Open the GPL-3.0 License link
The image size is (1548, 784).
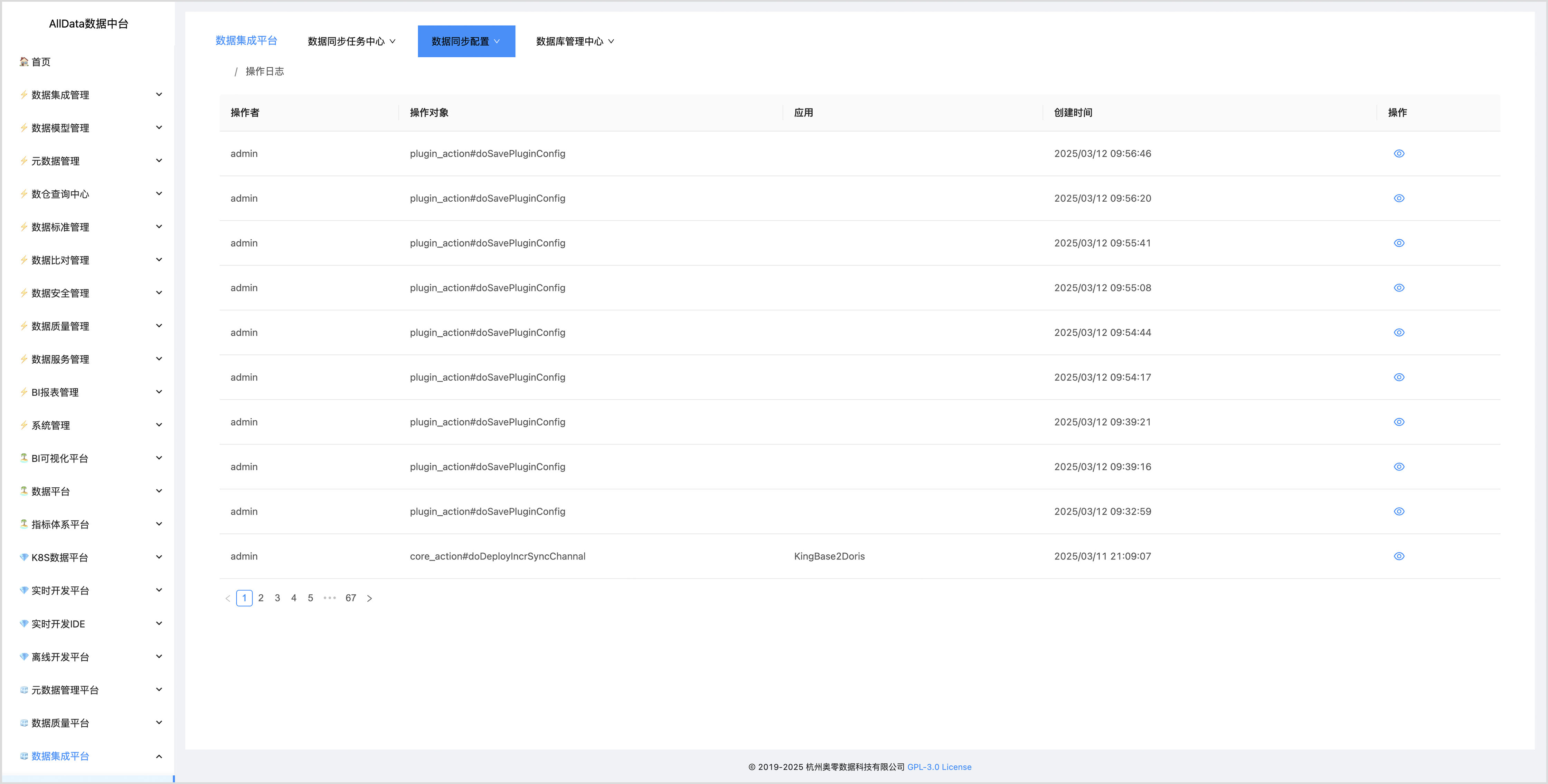(939, 767)
